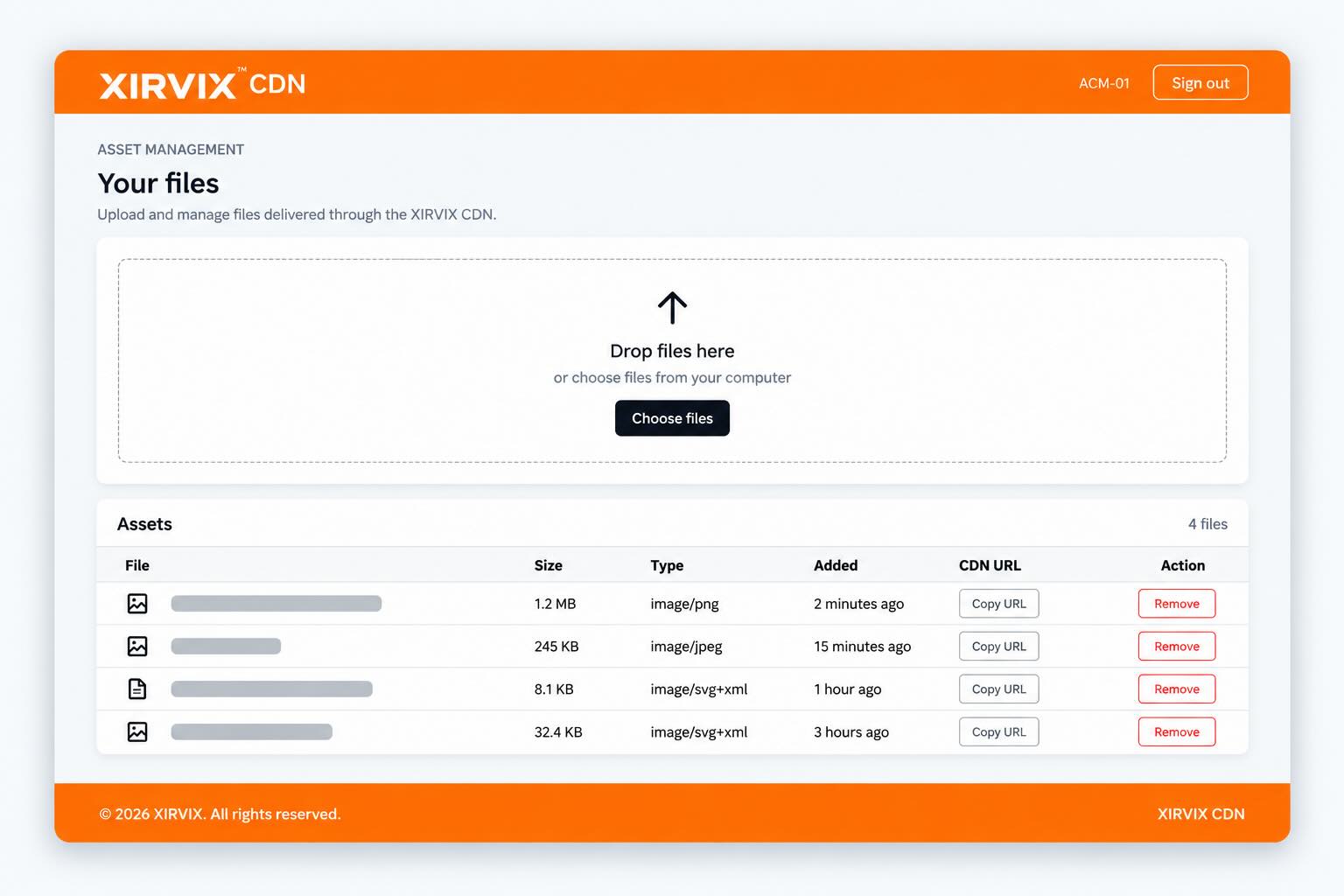Copy URL for the image/png file
Screen dimensions: 1344x896
click(x=999, y=604)
